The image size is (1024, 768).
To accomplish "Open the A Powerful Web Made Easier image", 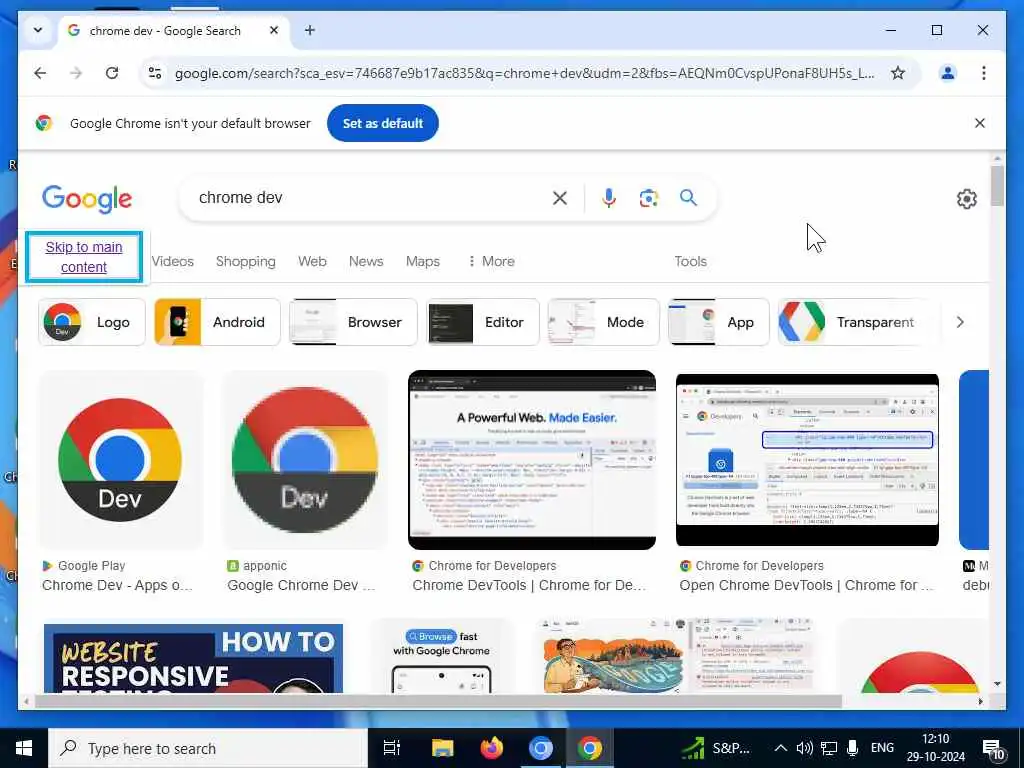I will coord(532,460).
